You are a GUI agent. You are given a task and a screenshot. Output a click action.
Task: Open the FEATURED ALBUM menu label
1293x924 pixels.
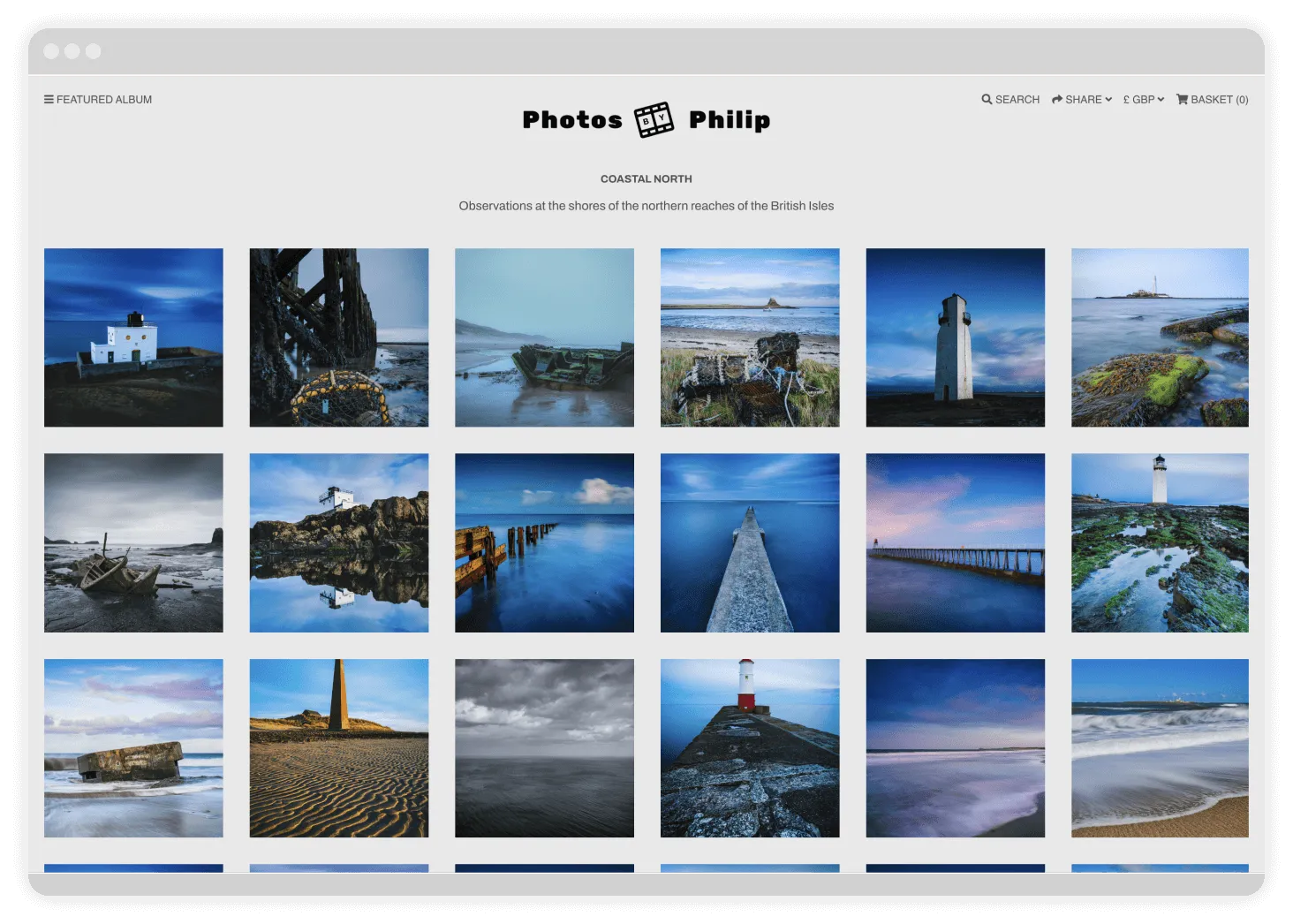104,100
